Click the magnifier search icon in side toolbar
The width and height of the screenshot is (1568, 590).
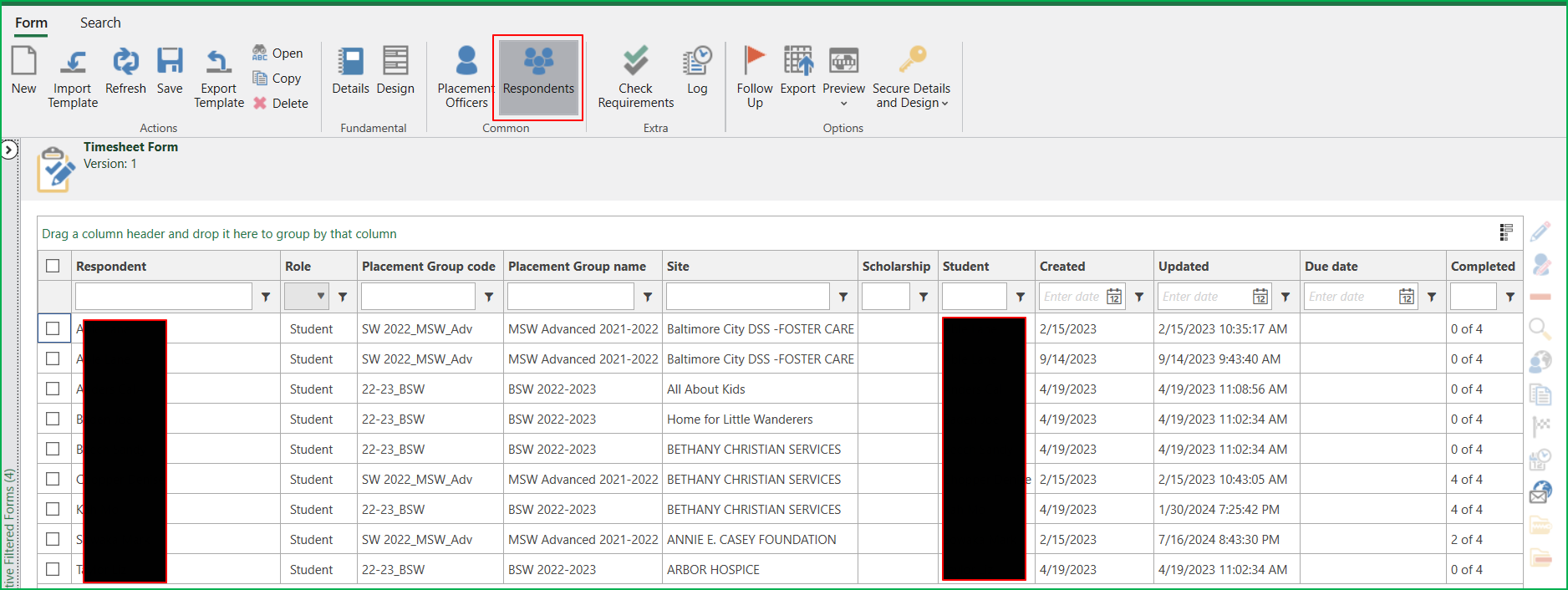(1540, 328)
